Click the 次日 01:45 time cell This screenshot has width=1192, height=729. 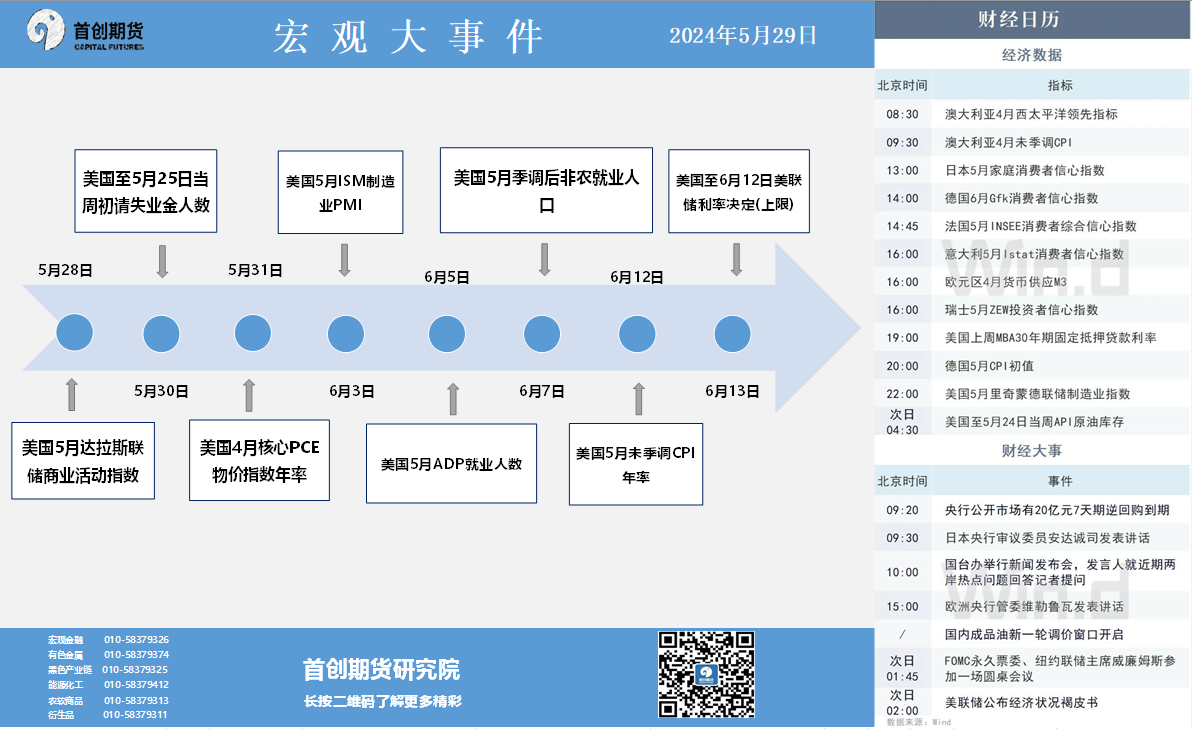(902, 668)
